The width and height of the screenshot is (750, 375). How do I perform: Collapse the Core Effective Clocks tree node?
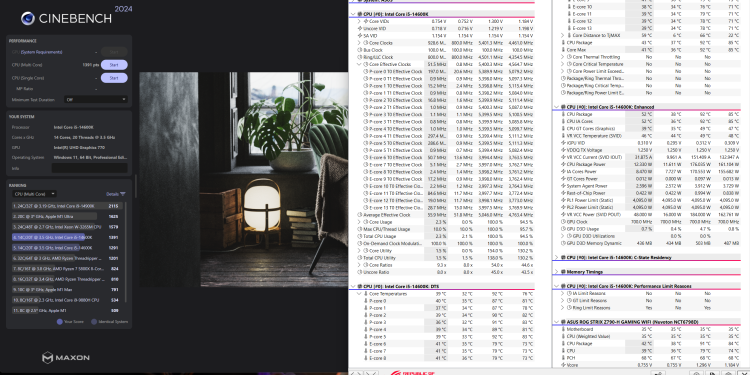(x=359, y=64)
